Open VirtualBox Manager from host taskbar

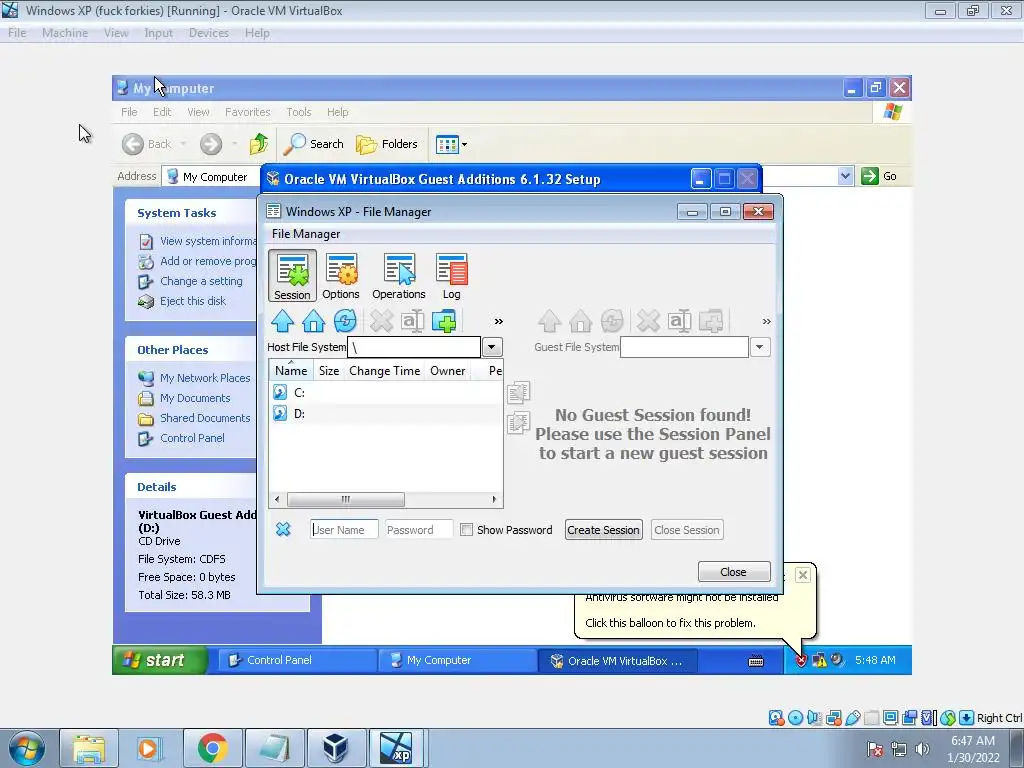coord(336,748)
